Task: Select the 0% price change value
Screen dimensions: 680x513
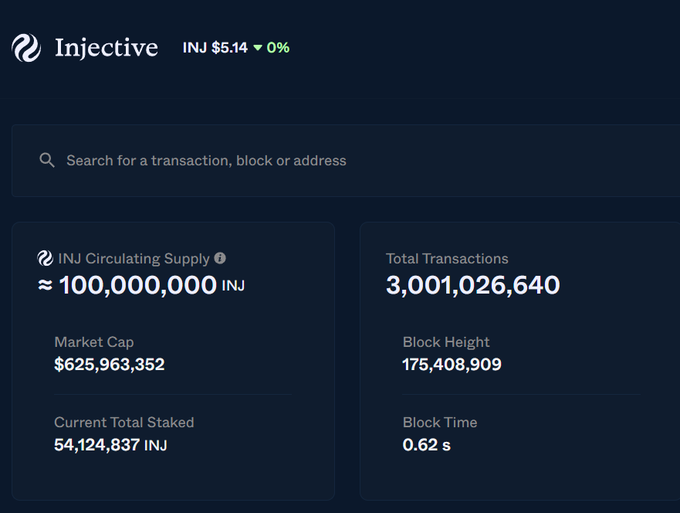Action: (278, 47)
